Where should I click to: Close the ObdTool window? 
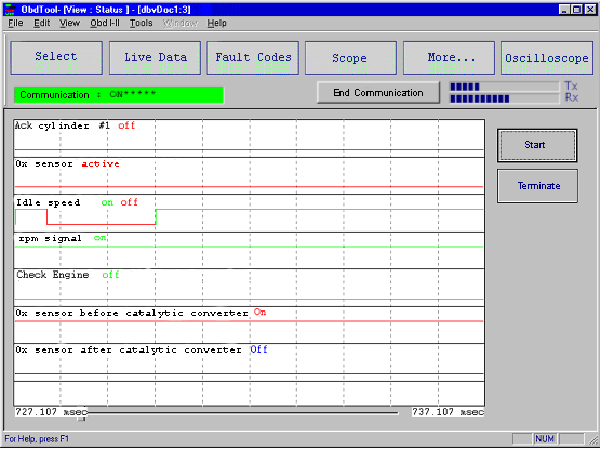click(590, 10)
